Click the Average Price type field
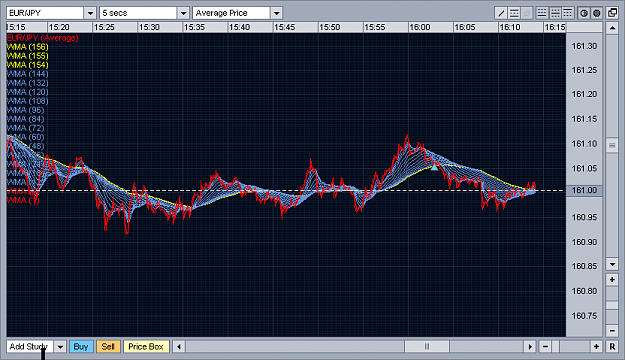 click(232, 13)
